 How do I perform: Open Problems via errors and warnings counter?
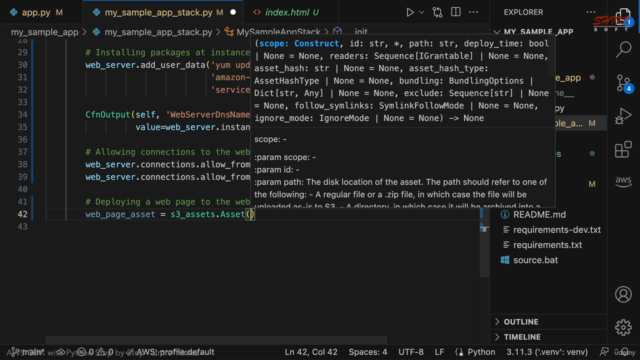pos(95,352)
